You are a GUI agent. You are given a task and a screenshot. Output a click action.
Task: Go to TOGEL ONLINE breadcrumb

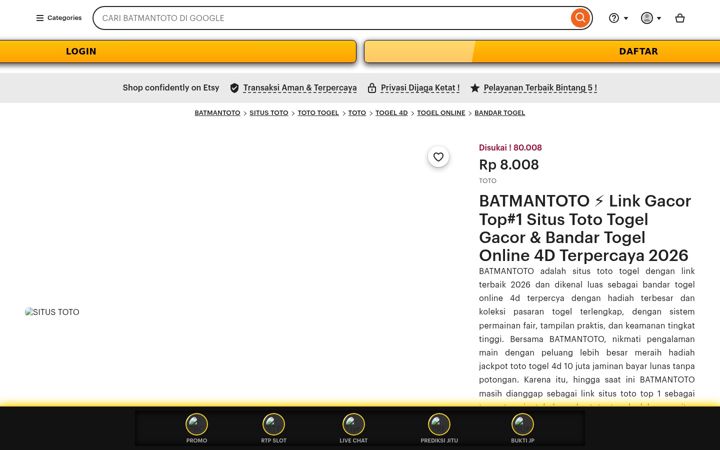441,113
